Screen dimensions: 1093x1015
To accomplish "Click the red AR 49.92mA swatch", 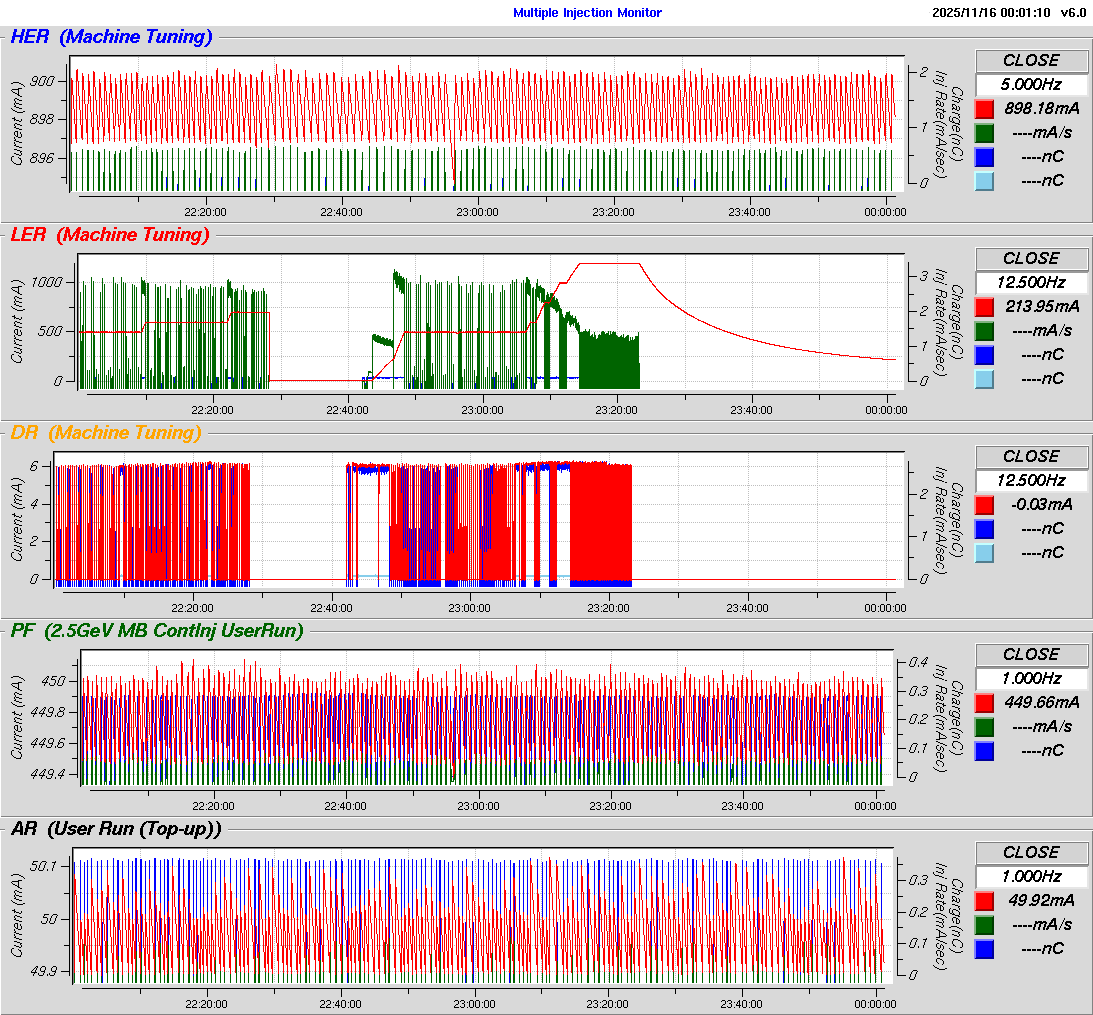I will pyautogui.click(x=985, y=900).
